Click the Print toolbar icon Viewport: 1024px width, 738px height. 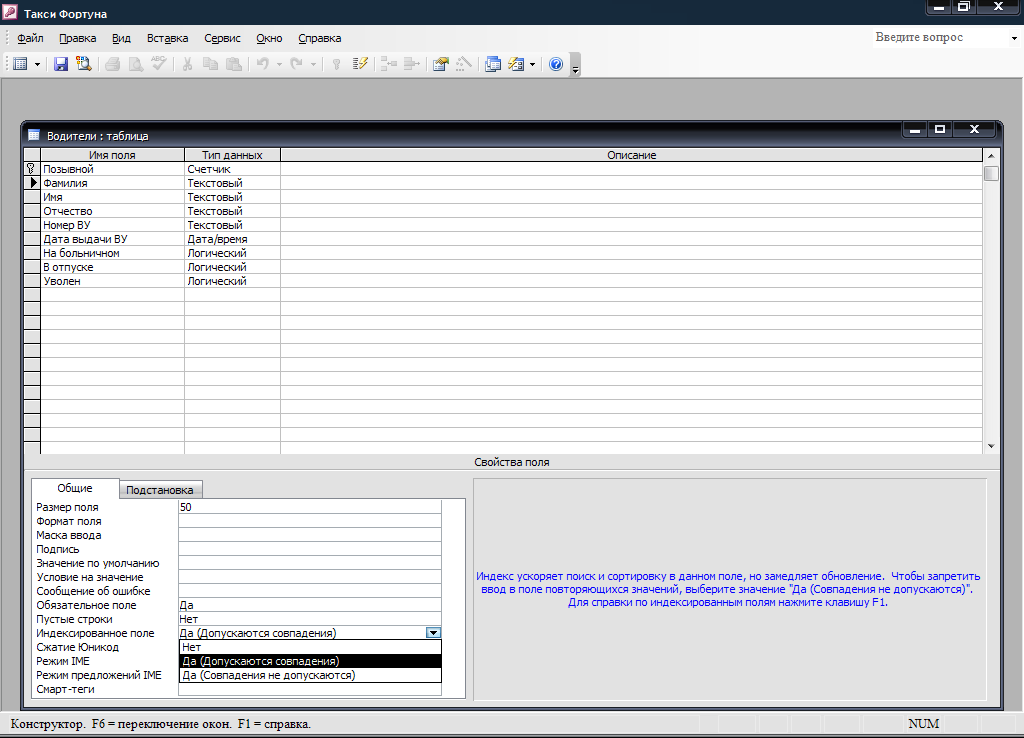point(112,64)
